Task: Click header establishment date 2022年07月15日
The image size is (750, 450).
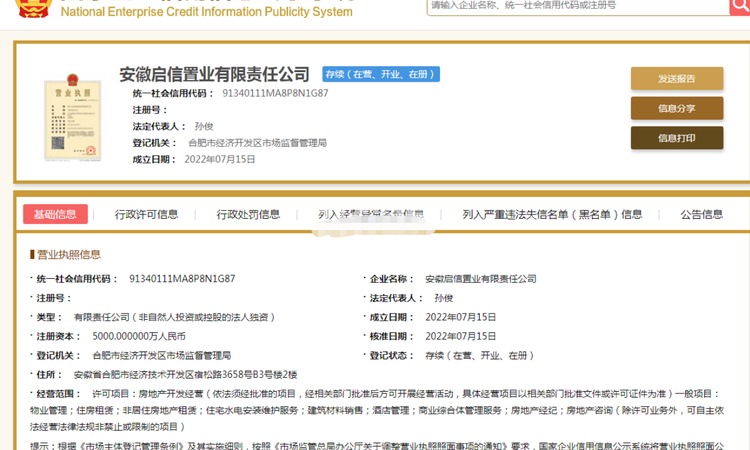Action: pos(220,159)
